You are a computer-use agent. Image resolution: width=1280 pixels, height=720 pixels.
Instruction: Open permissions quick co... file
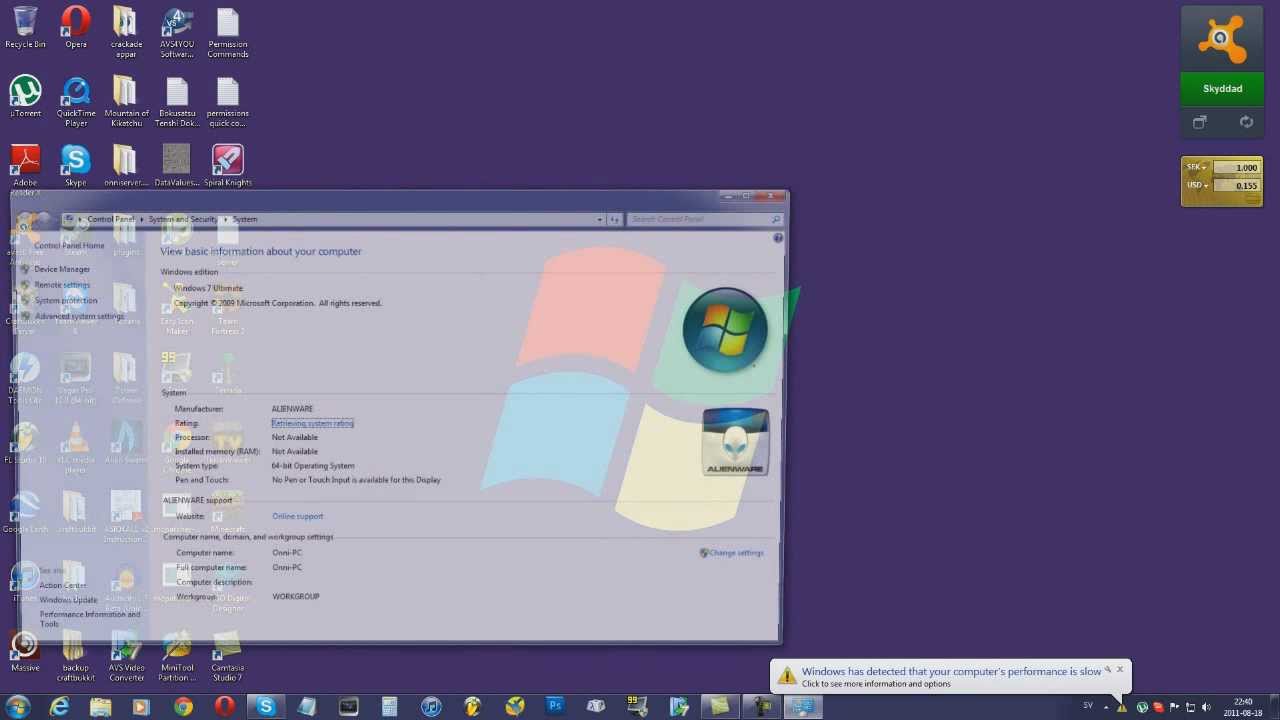pyautogui.click(x=228, y=101)
